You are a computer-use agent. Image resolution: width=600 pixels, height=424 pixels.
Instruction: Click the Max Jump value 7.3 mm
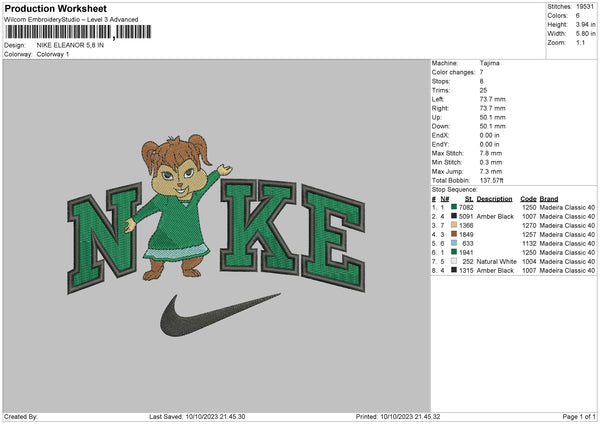491,171
